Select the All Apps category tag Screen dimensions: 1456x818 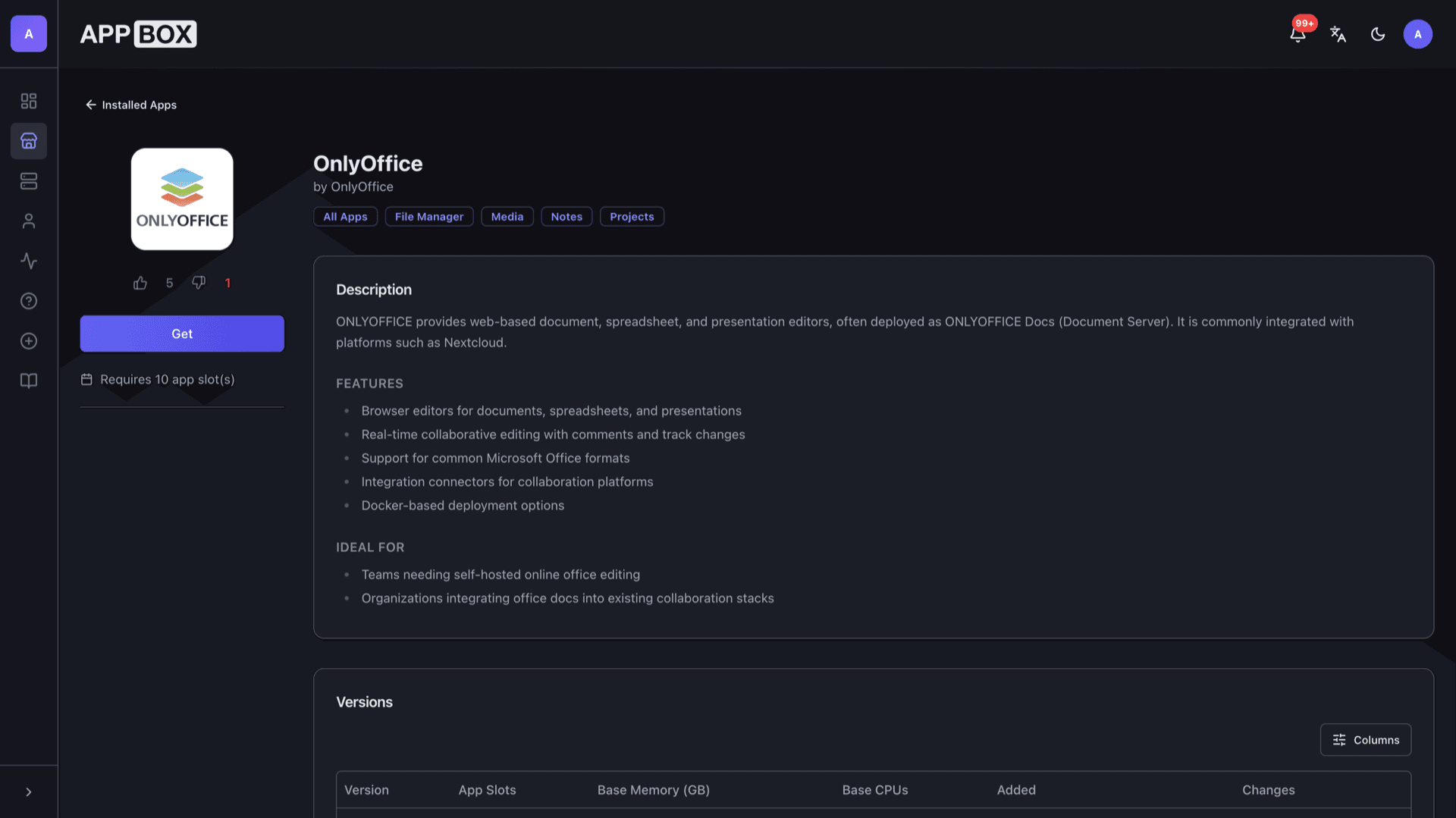(x=345, y=217)
